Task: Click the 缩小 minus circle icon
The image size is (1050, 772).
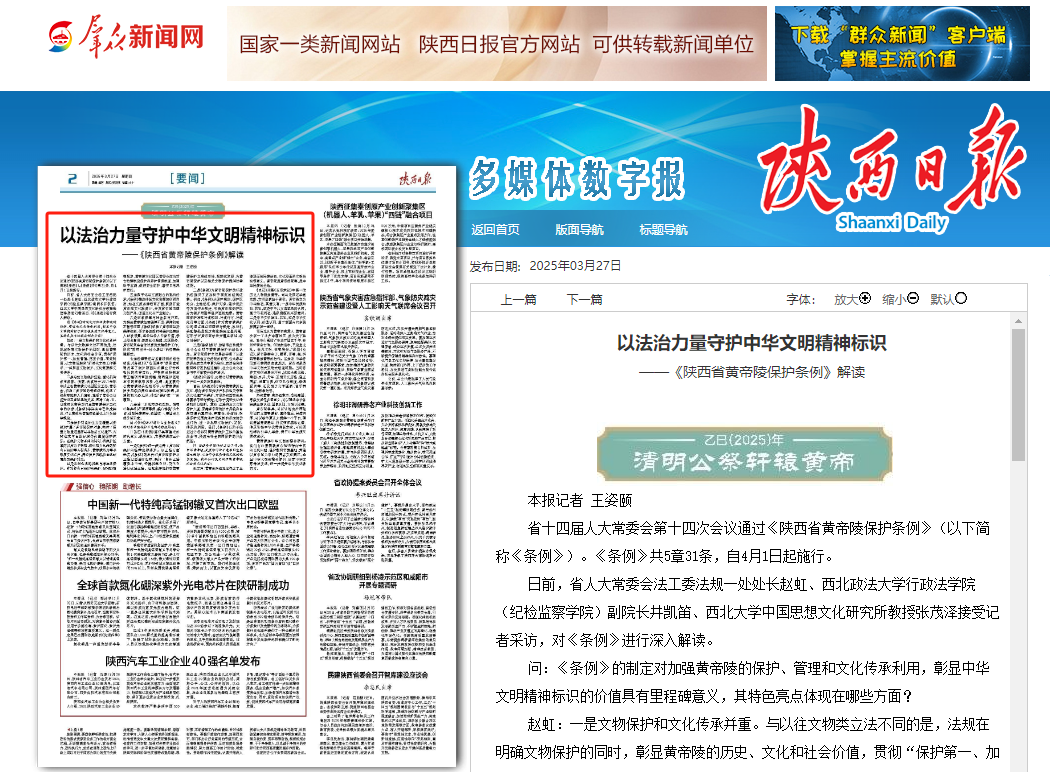Action: [913, 299]
